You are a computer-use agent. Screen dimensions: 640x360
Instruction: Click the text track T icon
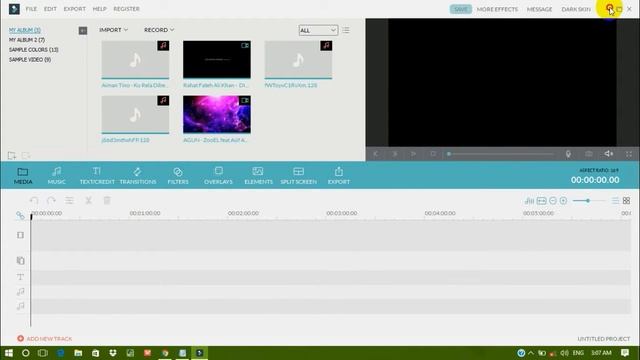[20, 277]
